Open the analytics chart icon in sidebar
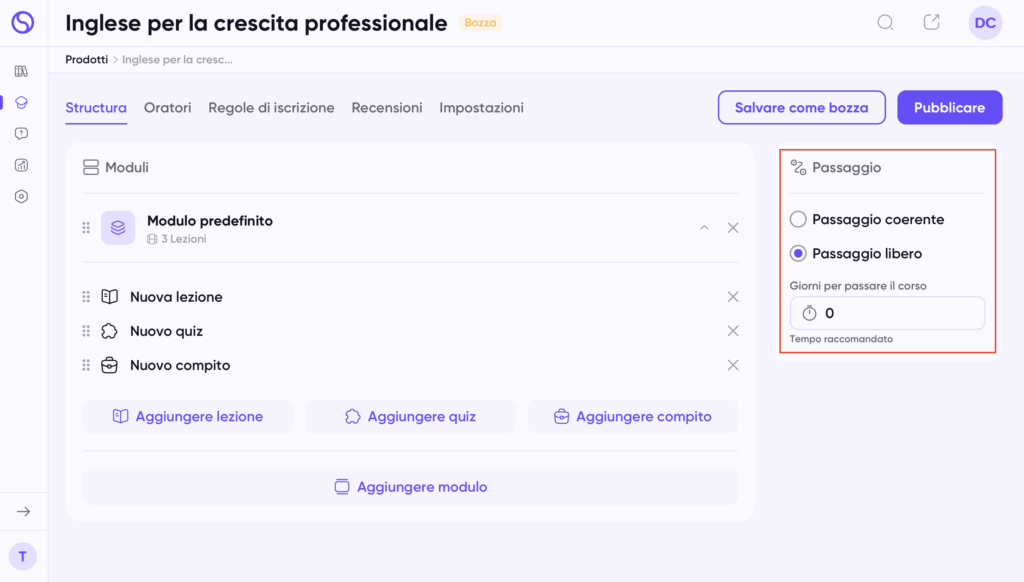The width and height of the screenshot is (1024, 582). 21,165
